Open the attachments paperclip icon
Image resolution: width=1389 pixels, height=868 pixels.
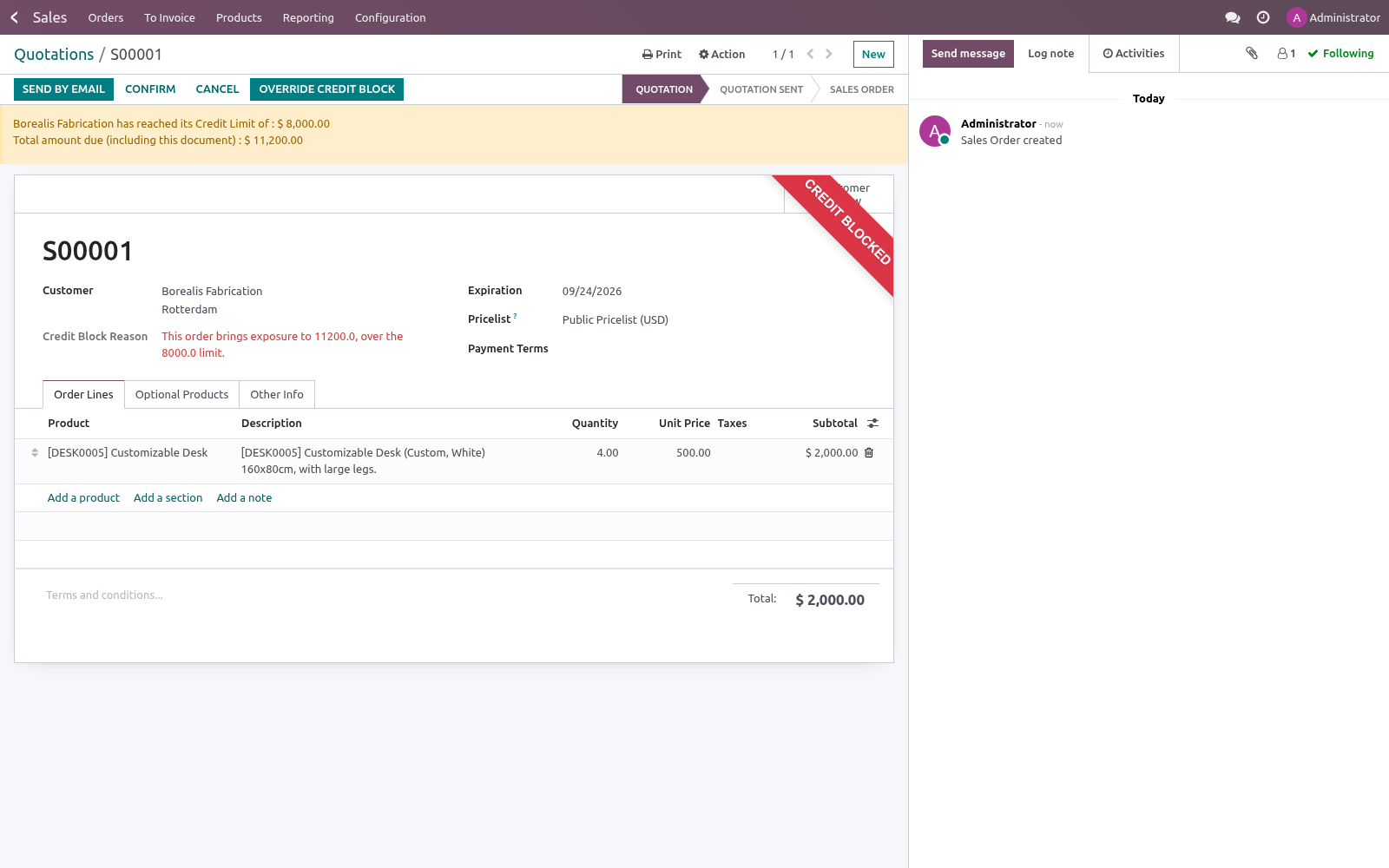tap(1252, 53)
